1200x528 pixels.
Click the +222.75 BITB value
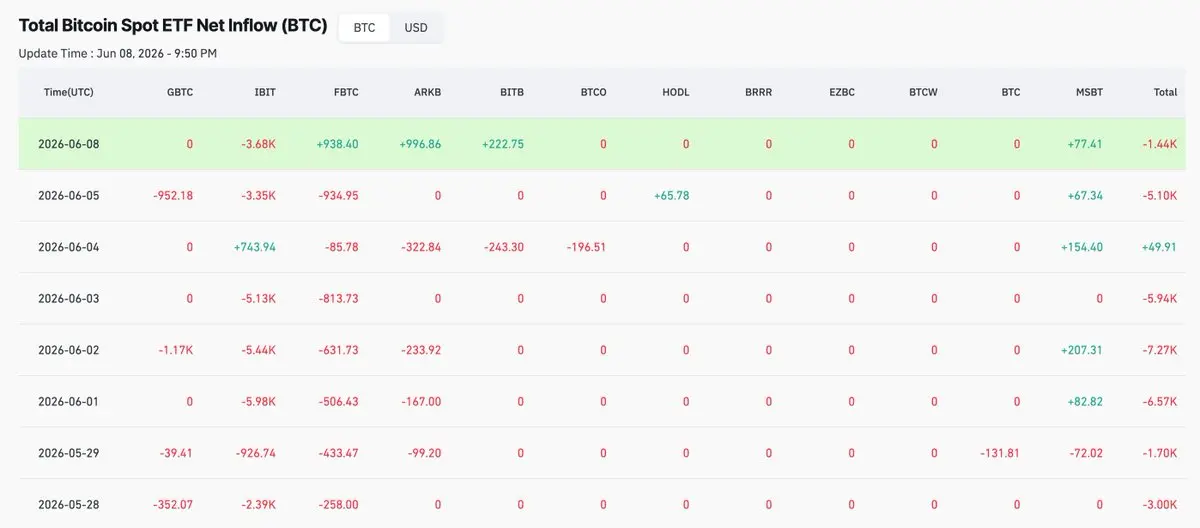point(502,144)
